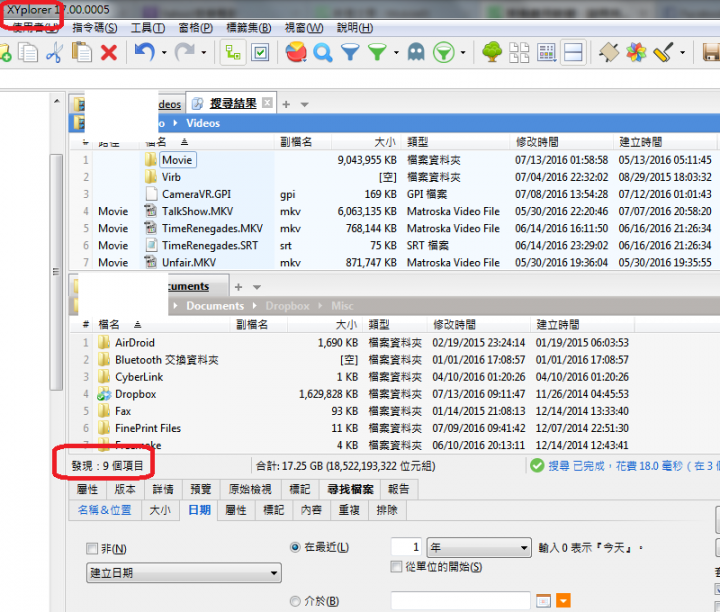Open the 建立日期 date type combo box
Screen dimensions: 720x612
(184, 573)
